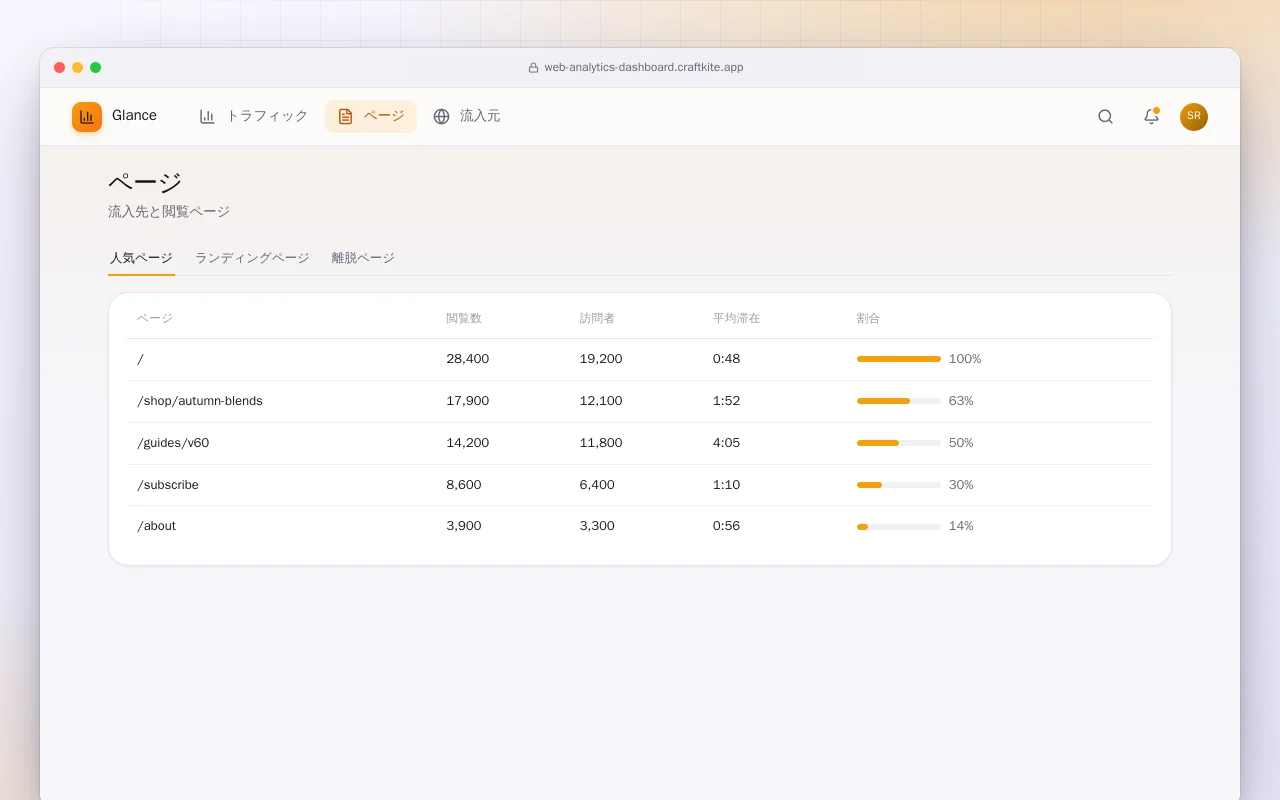Click the Glance brand name
The width and height of the screenshot is (1280, 800).
[x=134, y=116]
